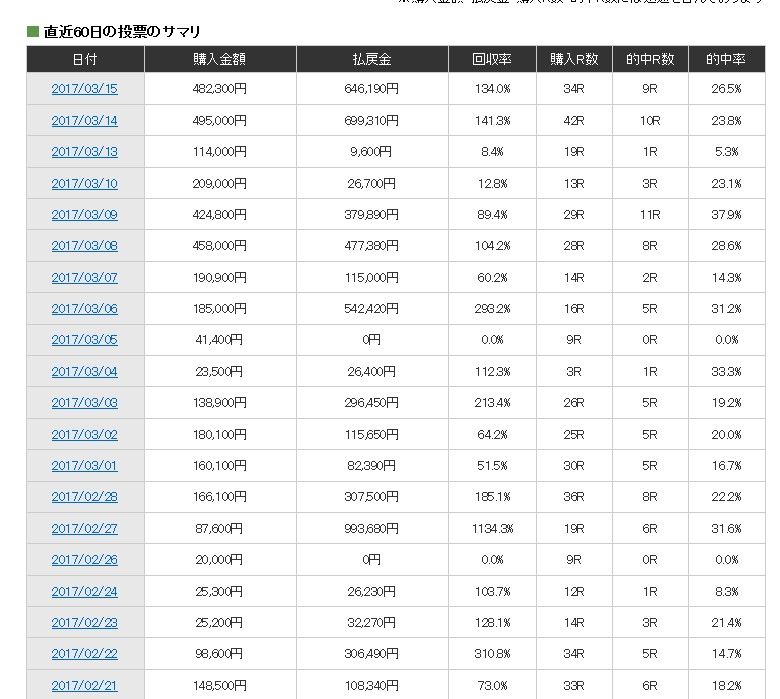Click the 的中率 column header
Viewport: 780px width, 699px height.
[x=726, y=59]
